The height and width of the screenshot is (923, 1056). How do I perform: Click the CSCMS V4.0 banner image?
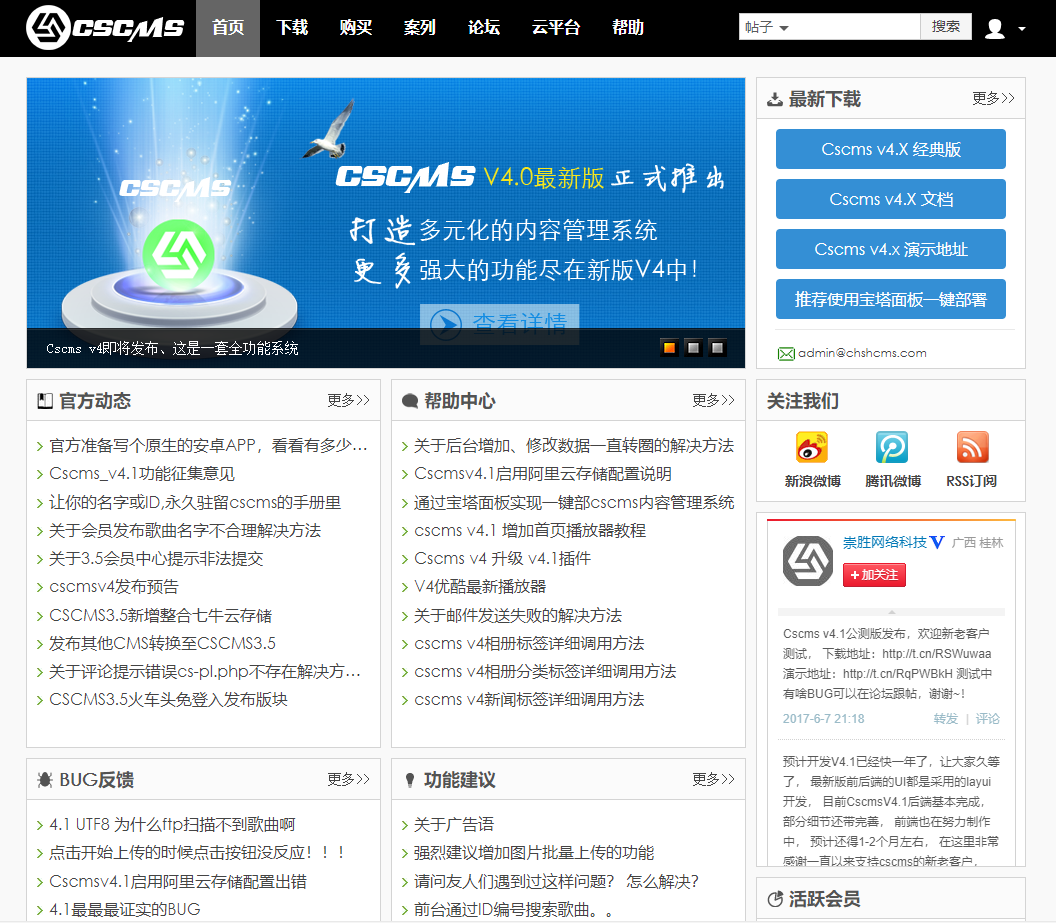coord(386,223)
